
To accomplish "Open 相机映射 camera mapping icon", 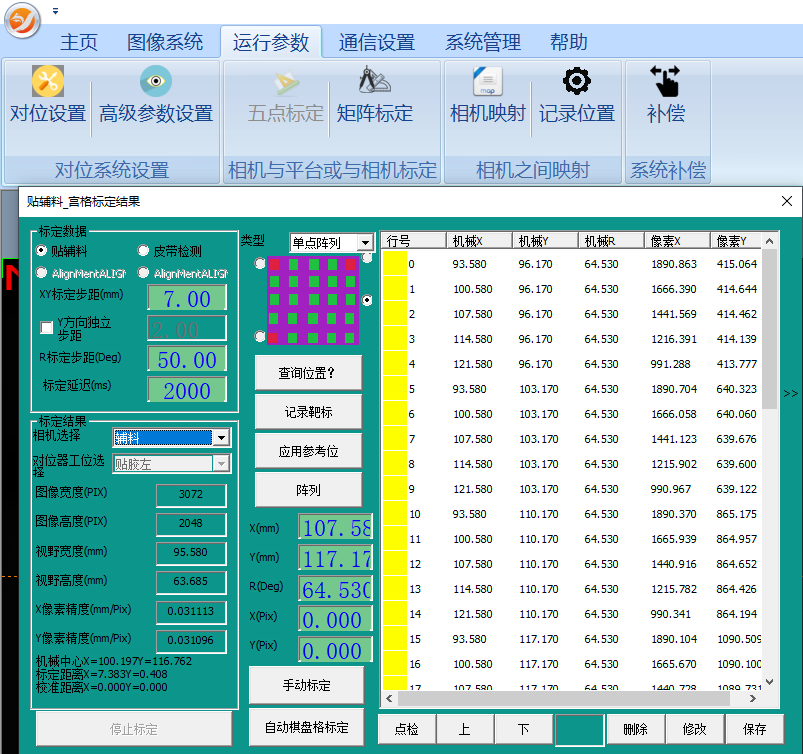I will pos(487,81).
